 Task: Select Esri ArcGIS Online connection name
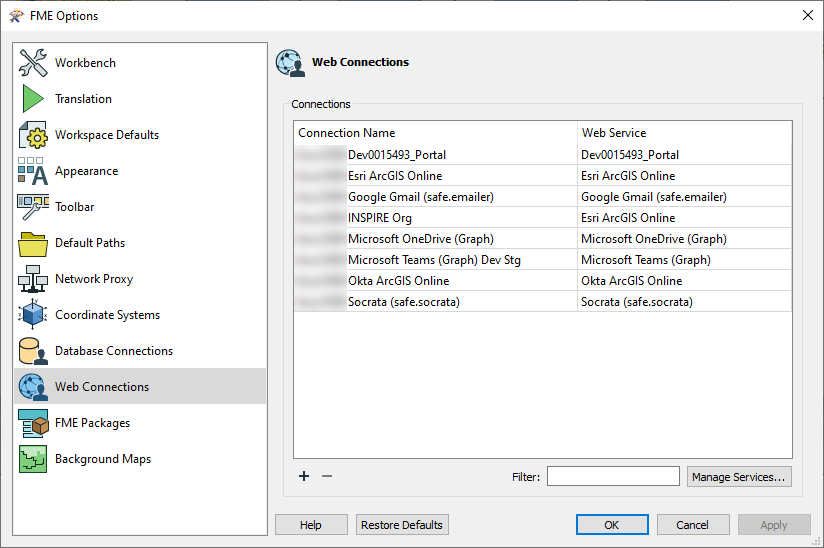pos(395,176)
